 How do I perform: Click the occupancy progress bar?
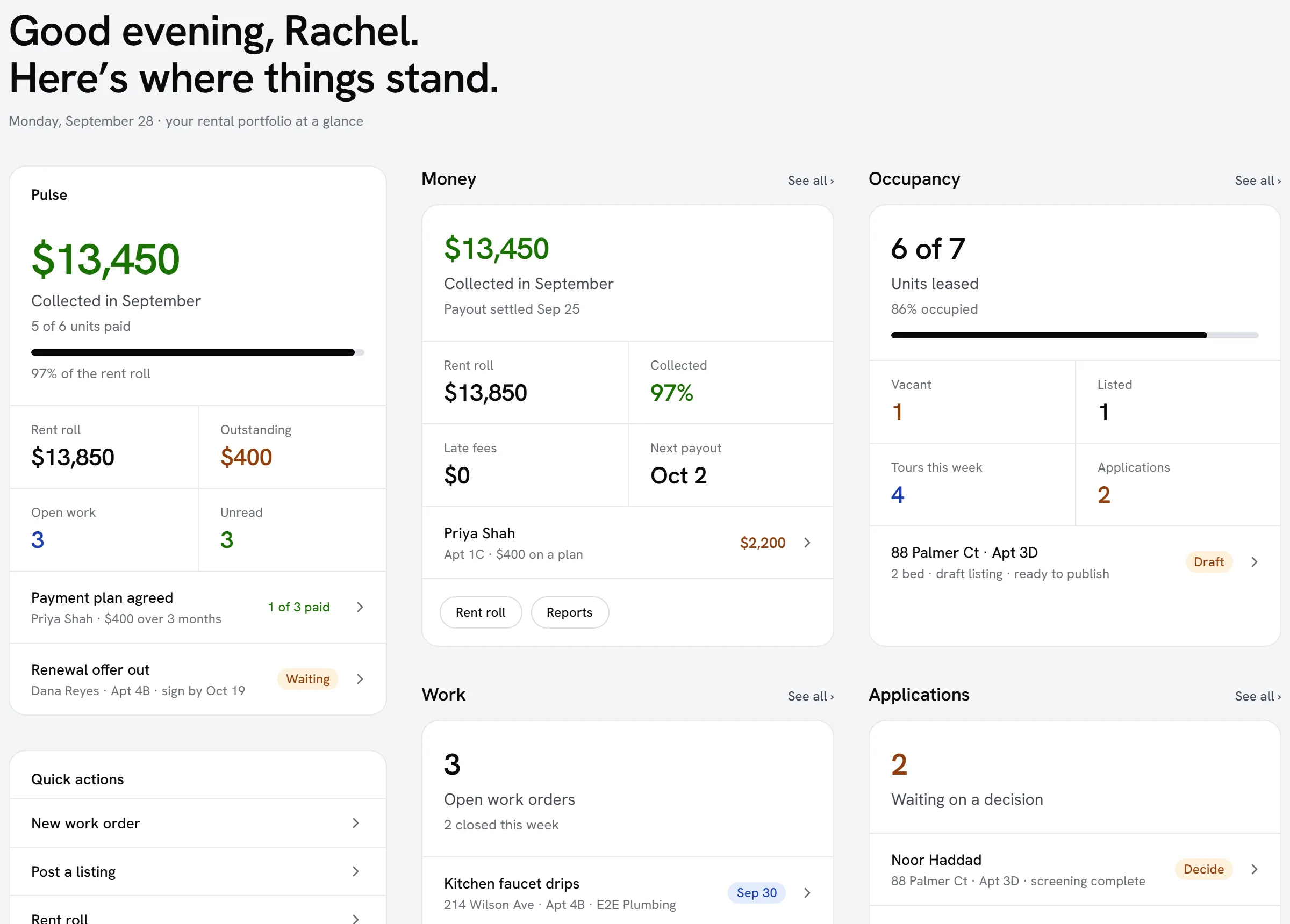[x=1074, y=335]
